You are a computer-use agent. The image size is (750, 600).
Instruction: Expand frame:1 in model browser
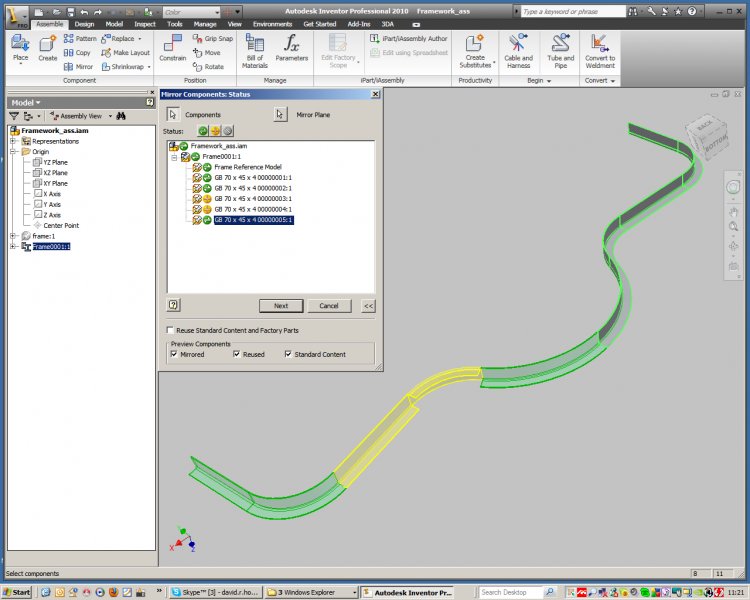[x=13, y=236]
